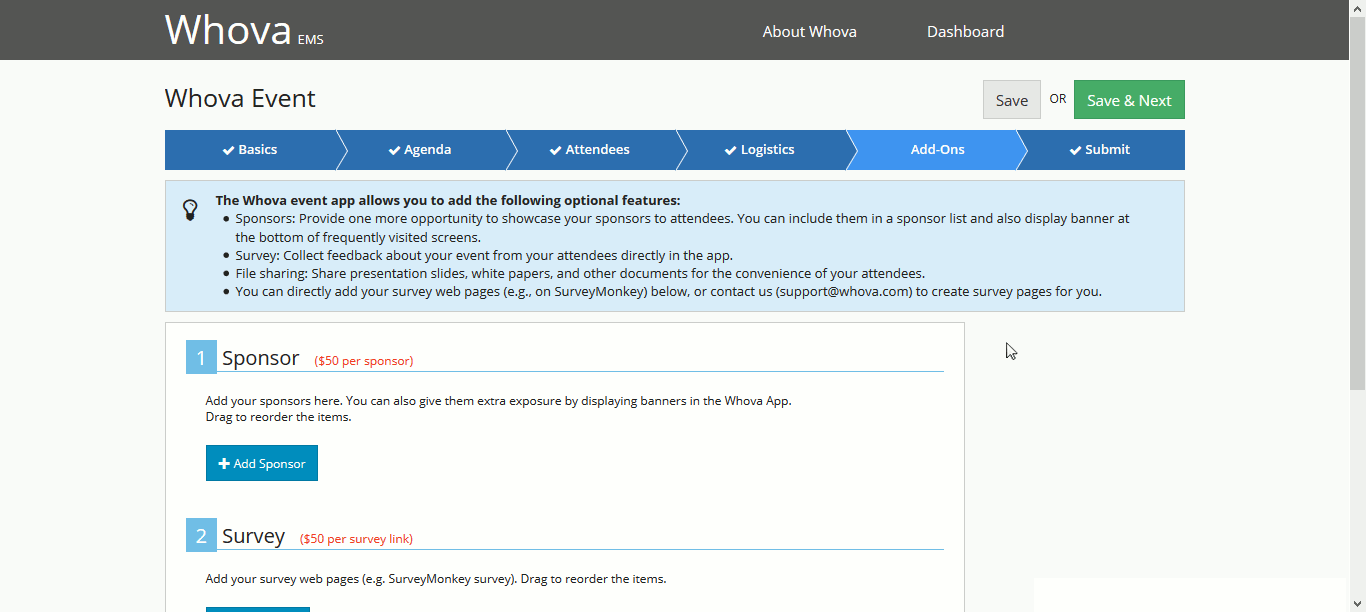Image resolution: width=1366 pixels, height=612 pixels.
Task: Open the Agenda step tab
Action: pos(420,150)
